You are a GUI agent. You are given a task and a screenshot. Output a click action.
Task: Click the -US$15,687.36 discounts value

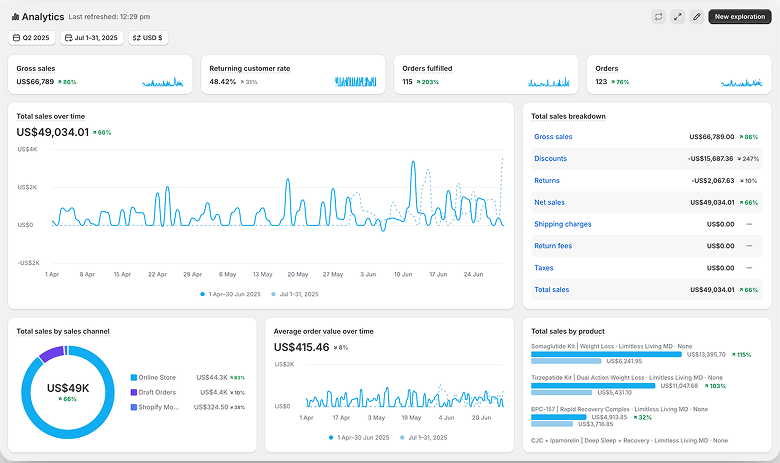point(710,159)
